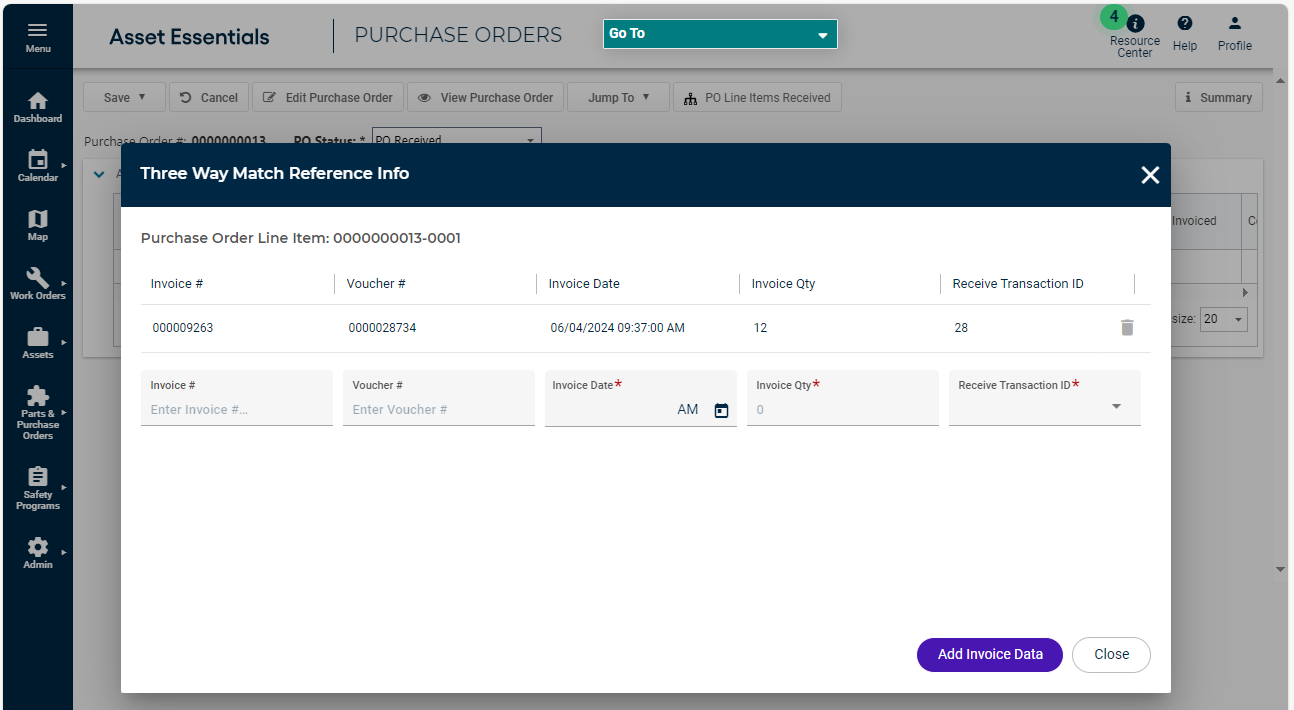Open the PO Status dropdown
This screenshot has height=710, width=1294.
click(x=457, y=139)
